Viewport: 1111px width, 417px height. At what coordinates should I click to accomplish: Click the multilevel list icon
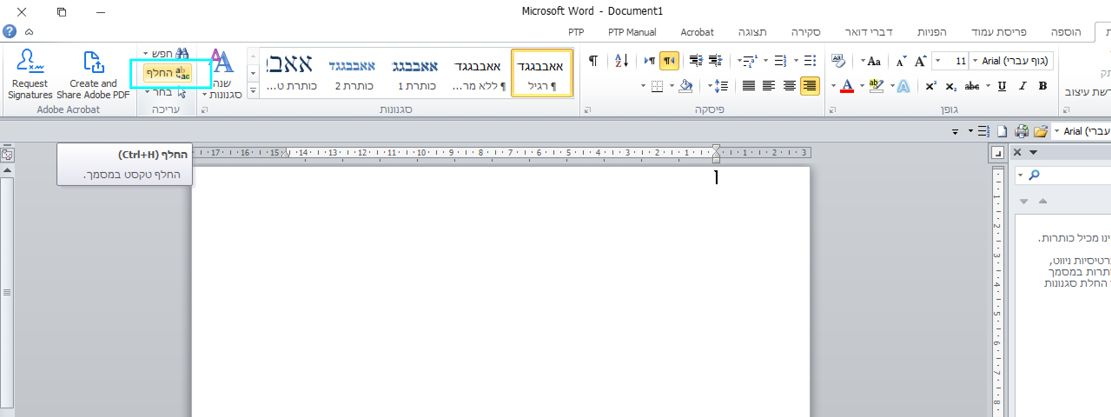pyautogui.click(x=750, y=61)
